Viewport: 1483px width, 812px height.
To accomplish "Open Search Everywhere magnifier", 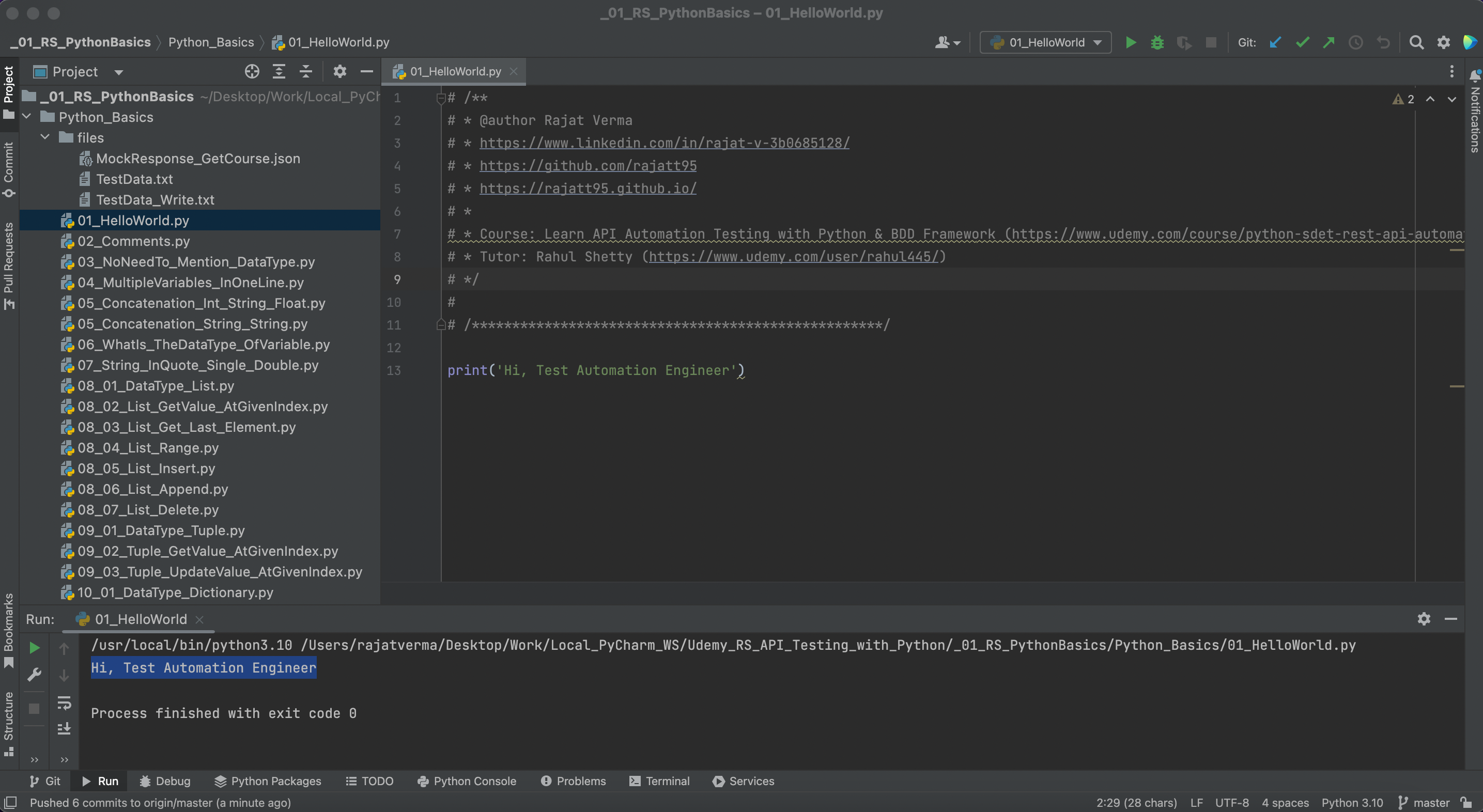I will pyautogui.click(x=1416, y=42).
